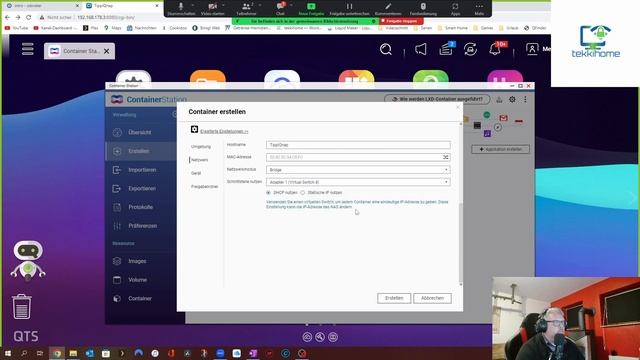Click Zoom new share green icon
The width and height of the screenshot is (640, 360).
pos(311,6)
